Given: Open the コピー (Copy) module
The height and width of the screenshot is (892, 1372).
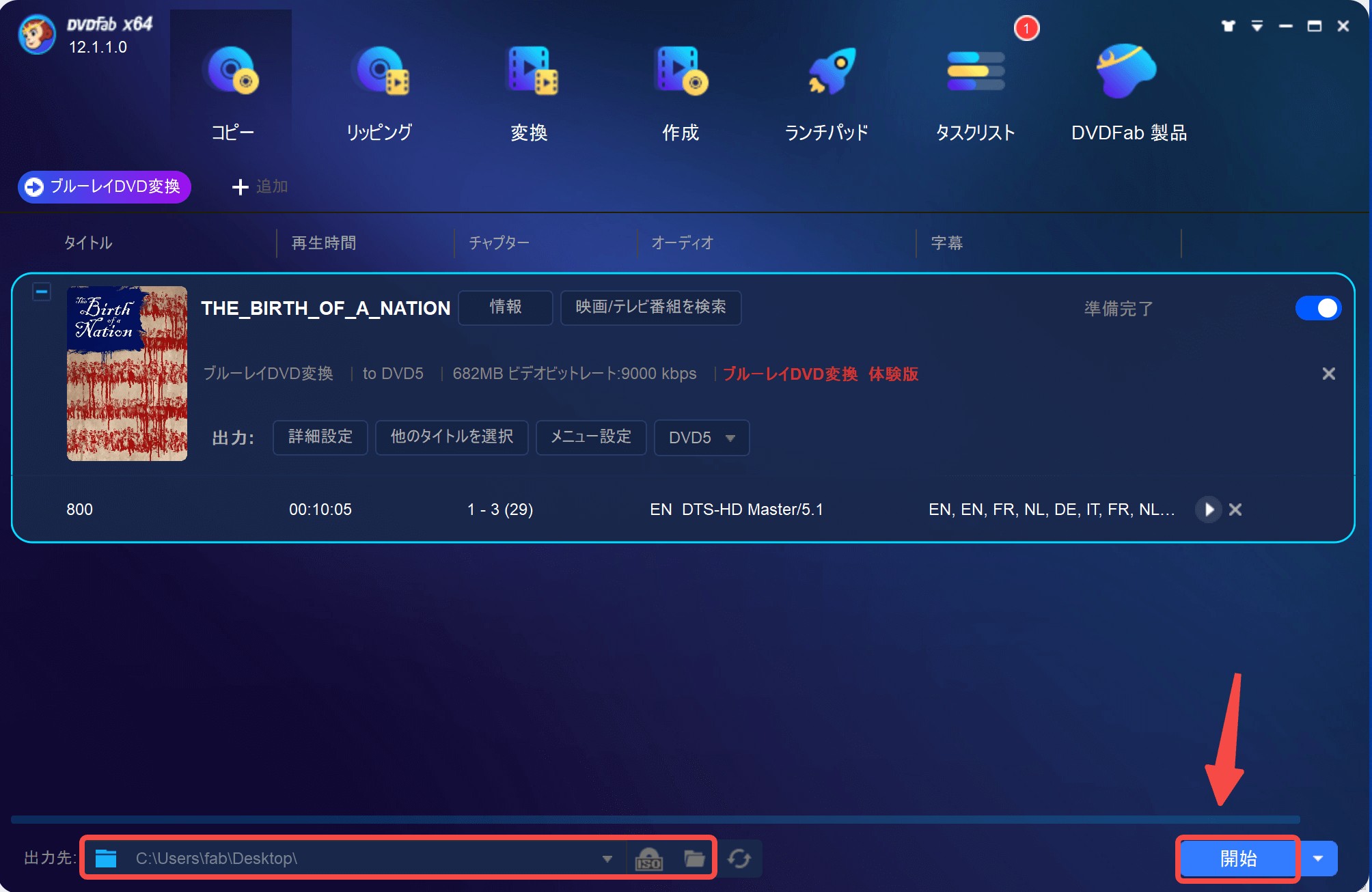Looking at the screenshot, I should [232, 93].
